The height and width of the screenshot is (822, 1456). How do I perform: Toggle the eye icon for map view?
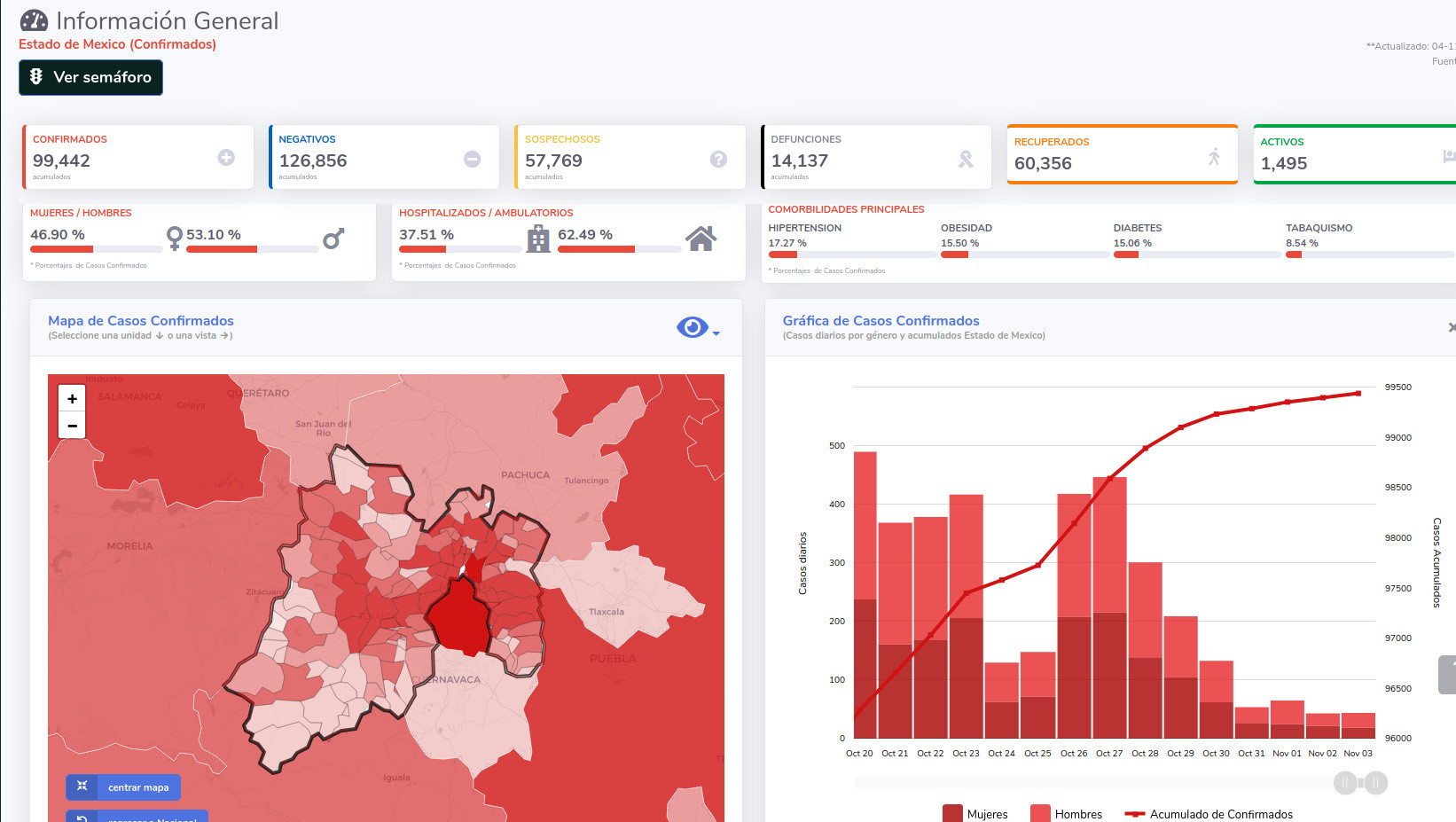[692, 327]
